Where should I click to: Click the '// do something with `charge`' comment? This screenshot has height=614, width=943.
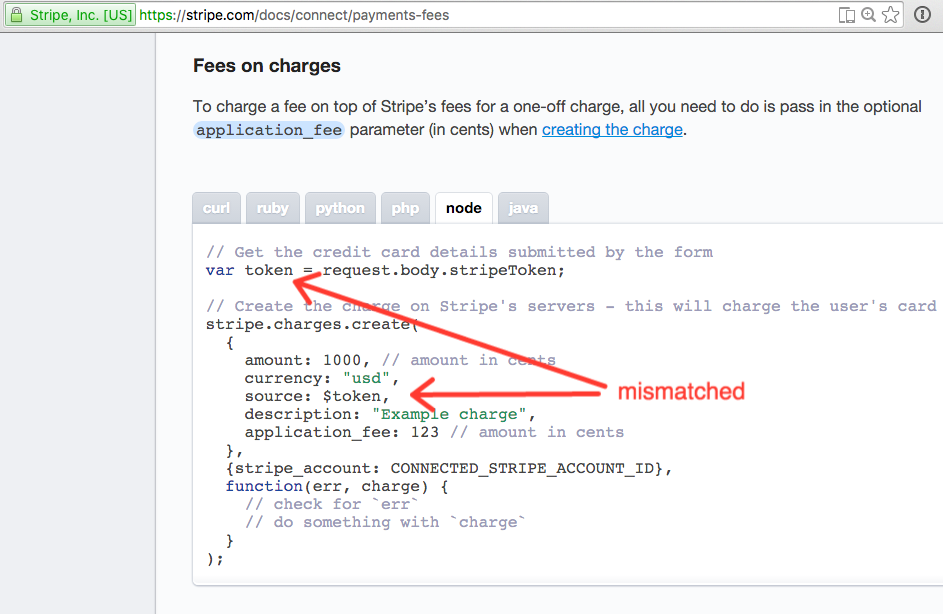coord(385,523)
